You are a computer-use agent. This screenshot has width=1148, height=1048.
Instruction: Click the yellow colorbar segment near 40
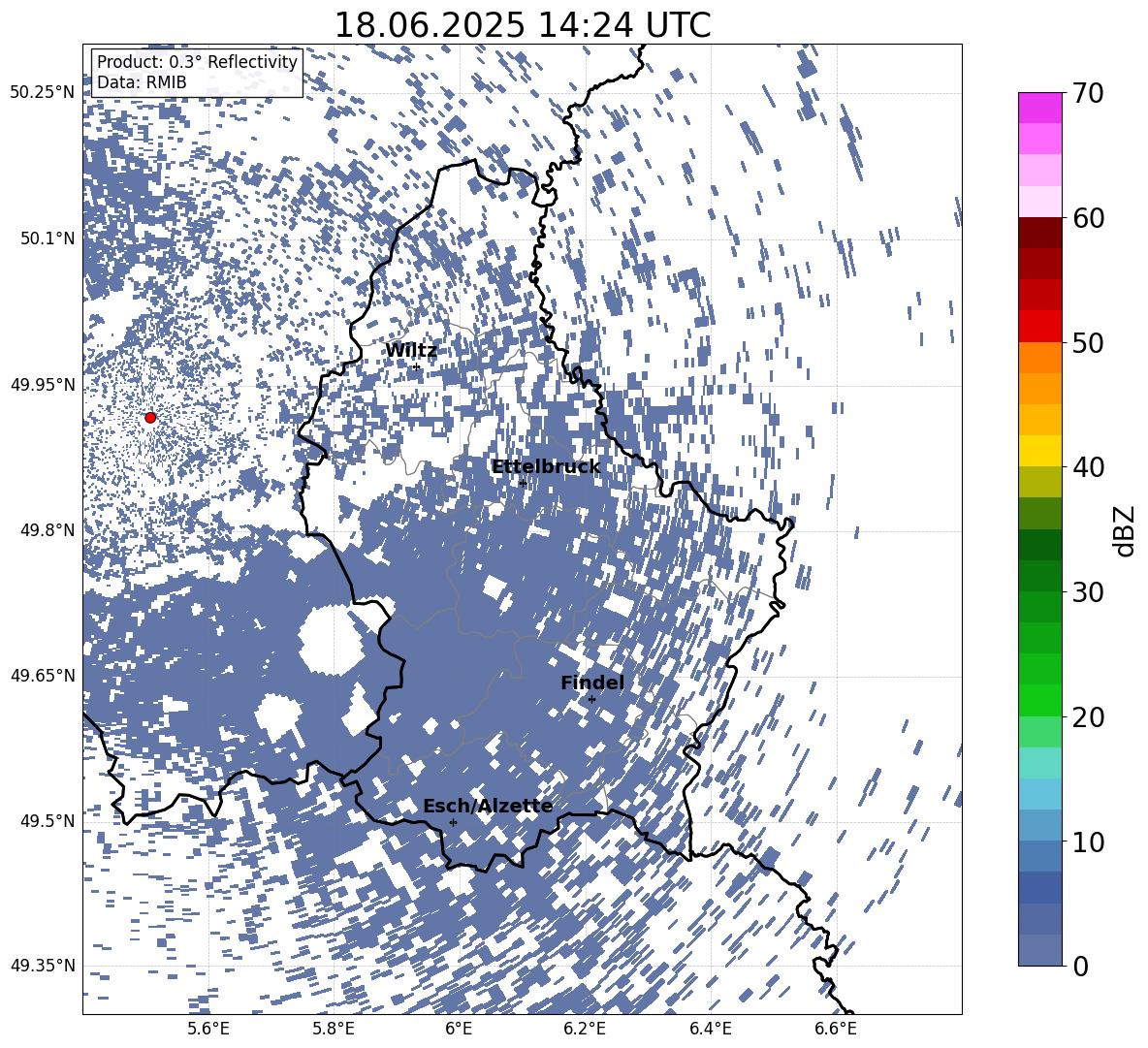pyautogui.click(x=1040, y=452)
